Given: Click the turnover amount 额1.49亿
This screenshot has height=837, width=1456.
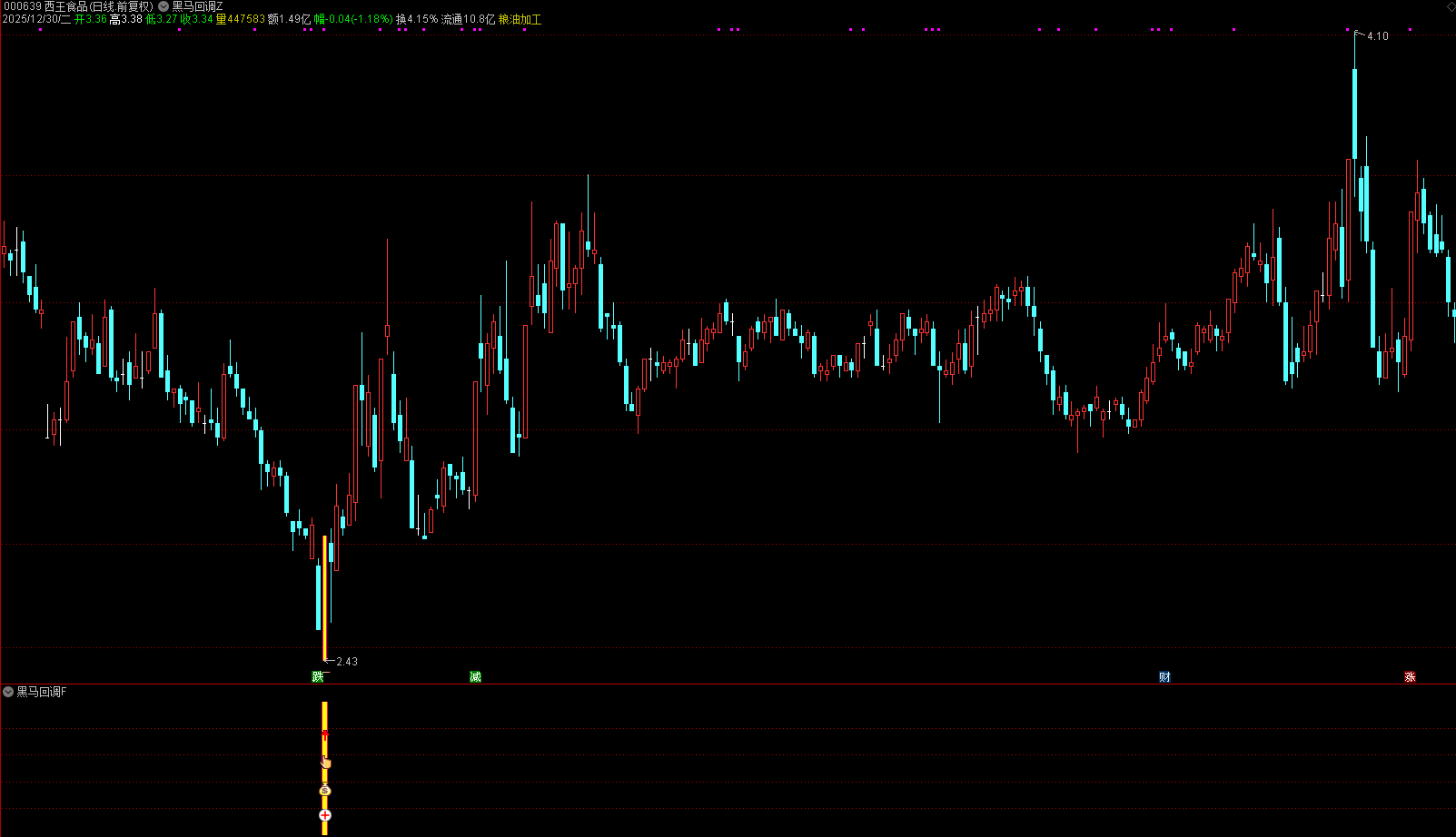Looking at the screenshot, I should click(x=290, y=19).
